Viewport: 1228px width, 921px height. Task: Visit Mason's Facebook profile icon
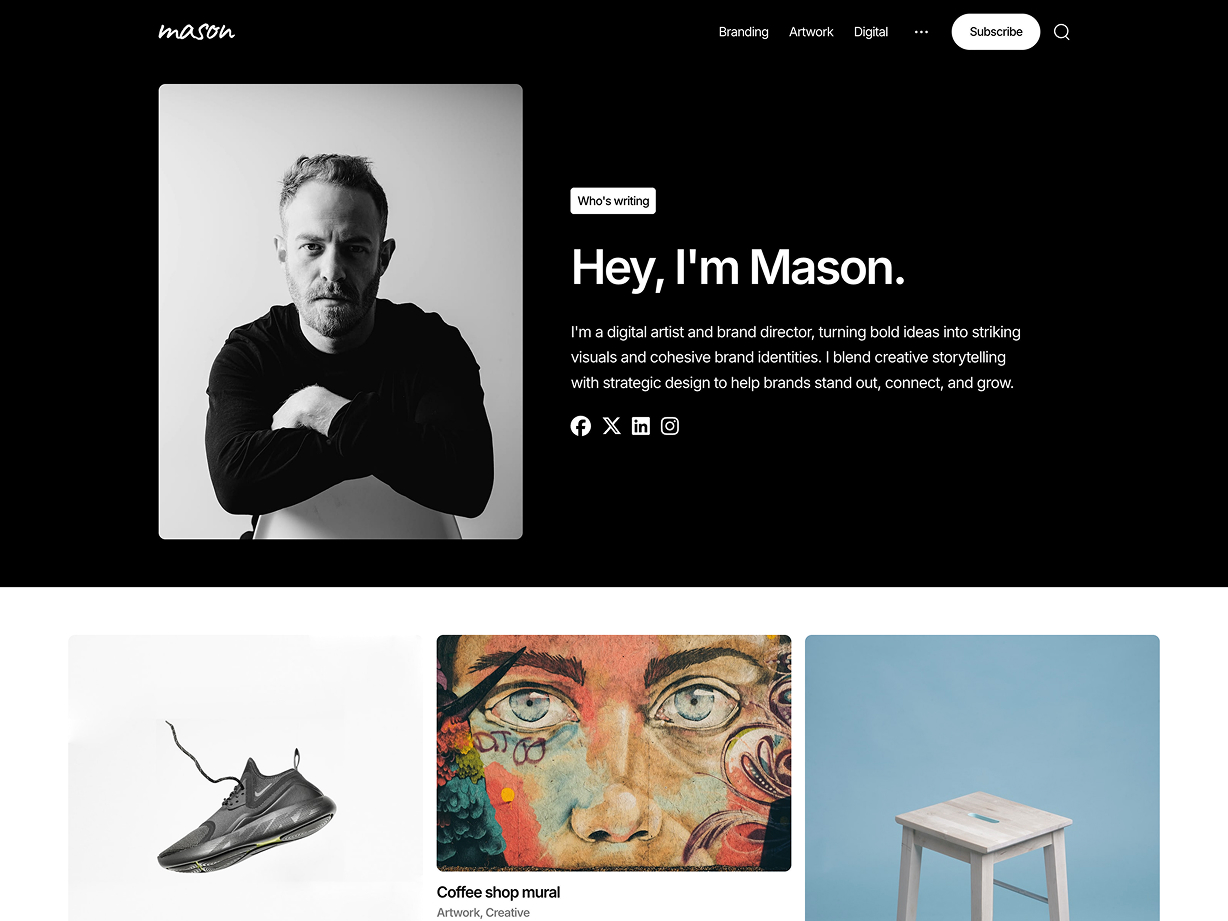(581, 426)
